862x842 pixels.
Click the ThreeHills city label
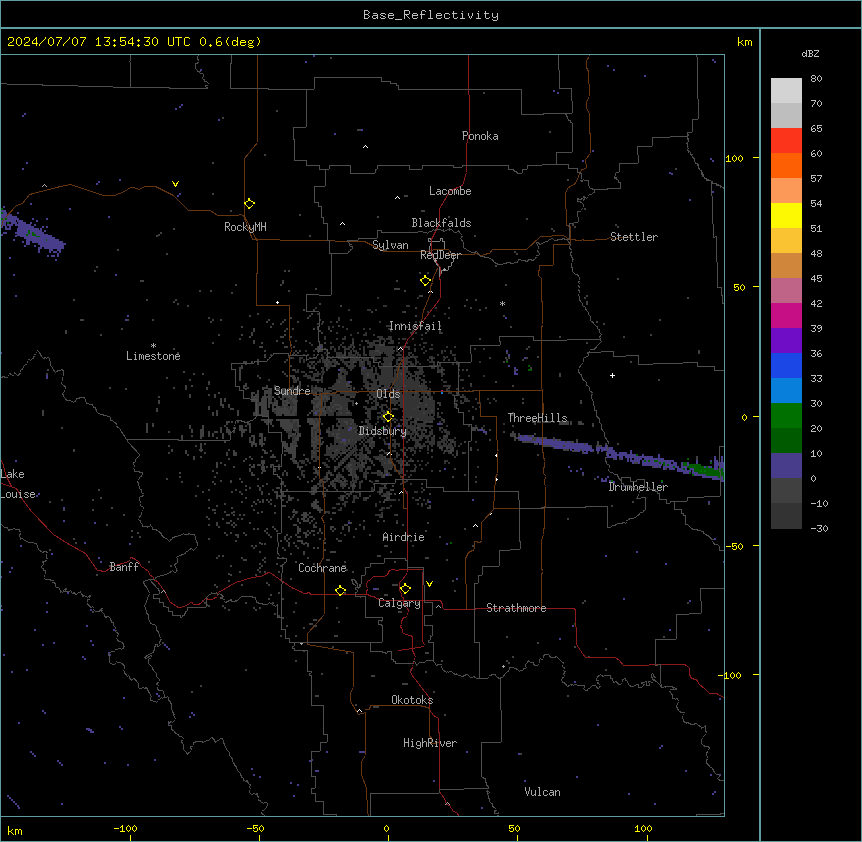(x=537, y=418)
